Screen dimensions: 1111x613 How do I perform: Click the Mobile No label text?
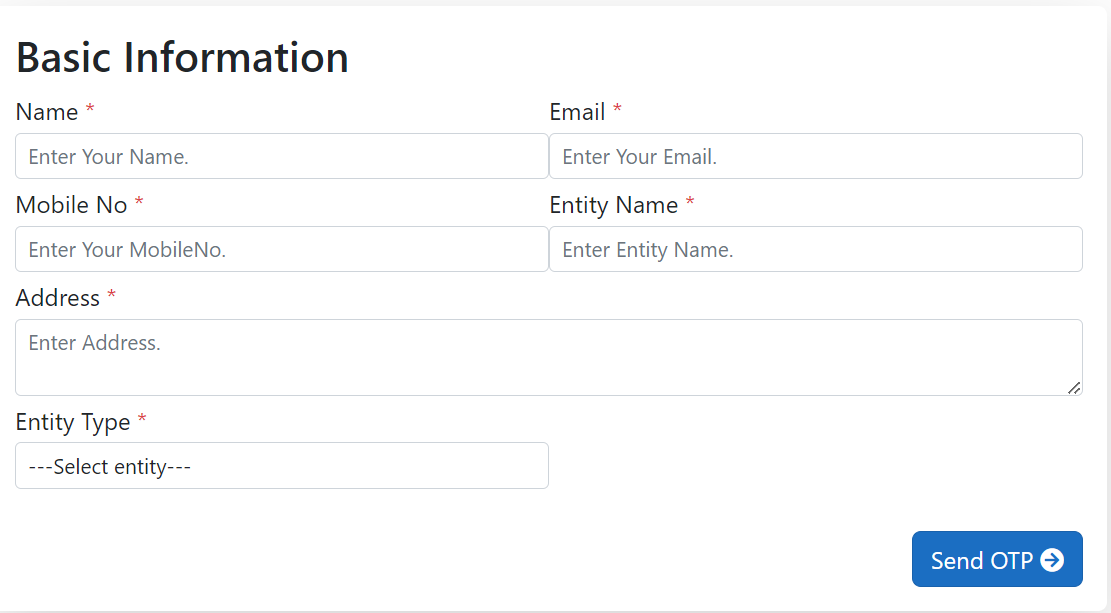coord(72,205)
